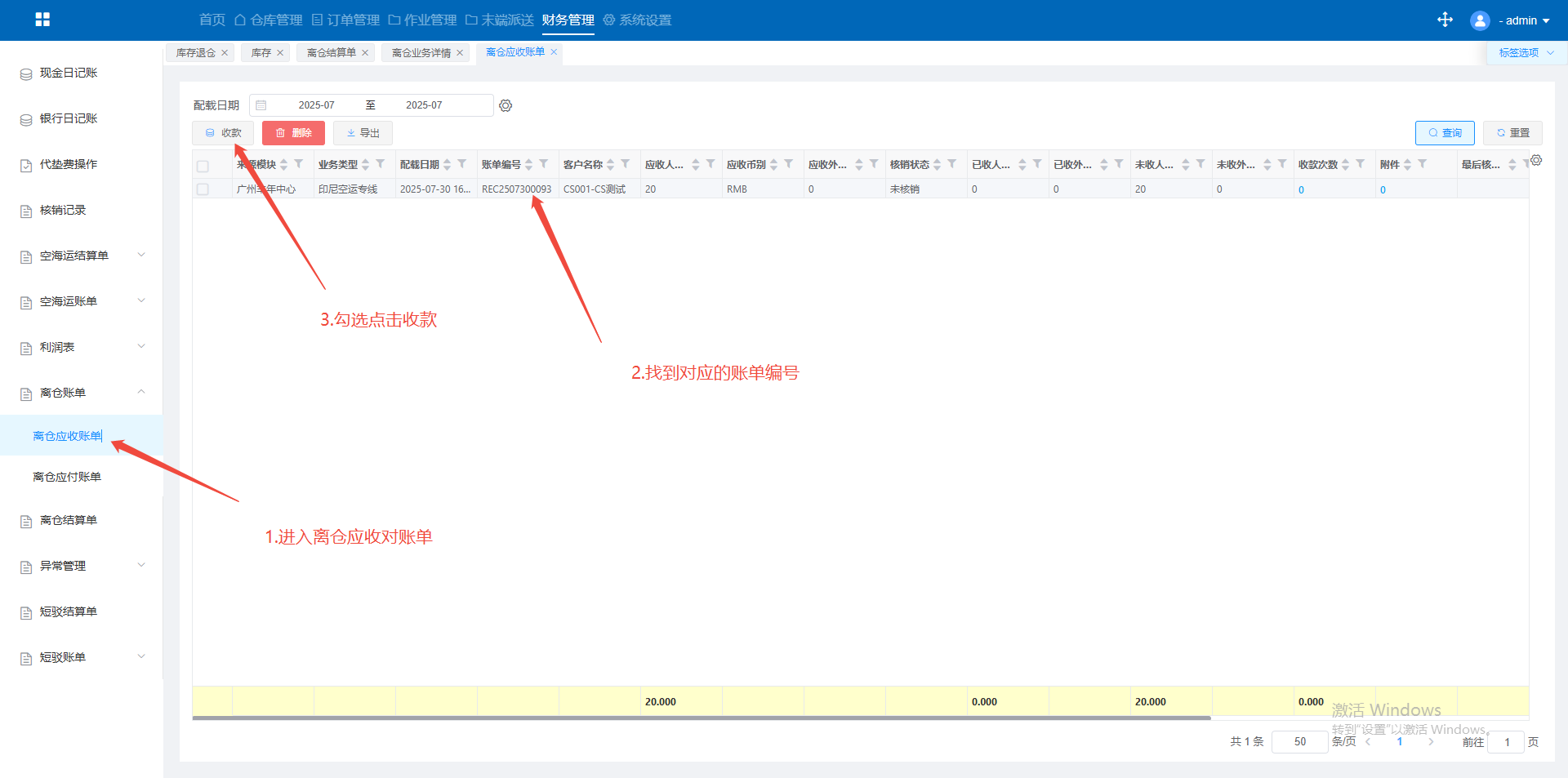Click the 查询 search button
This screenshot has width=1568, height=778.
(1444, 133)
